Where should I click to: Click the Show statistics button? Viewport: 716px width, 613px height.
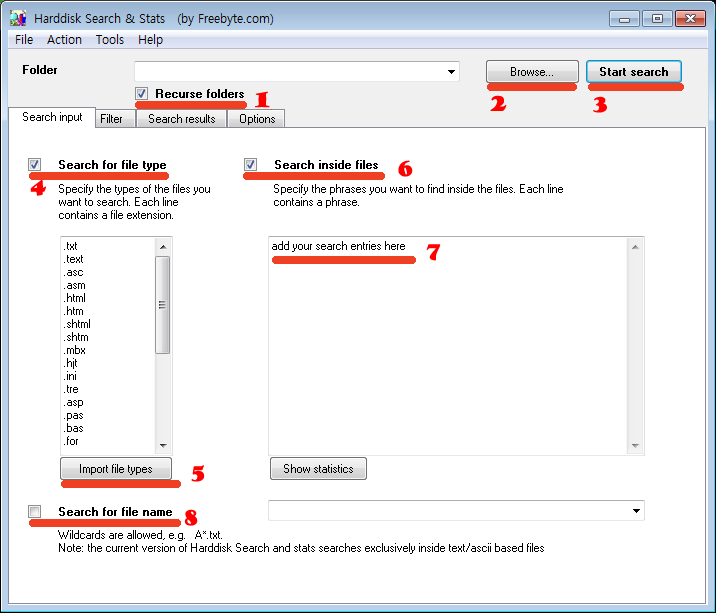318,469
